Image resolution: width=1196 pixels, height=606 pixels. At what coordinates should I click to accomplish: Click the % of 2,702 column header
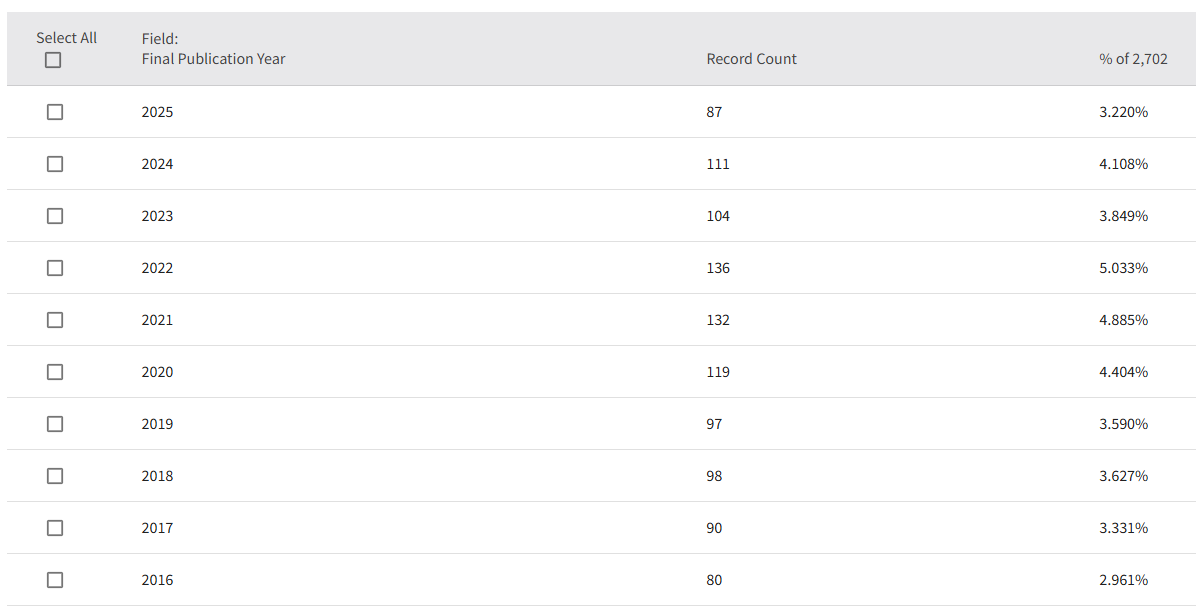1133,59
